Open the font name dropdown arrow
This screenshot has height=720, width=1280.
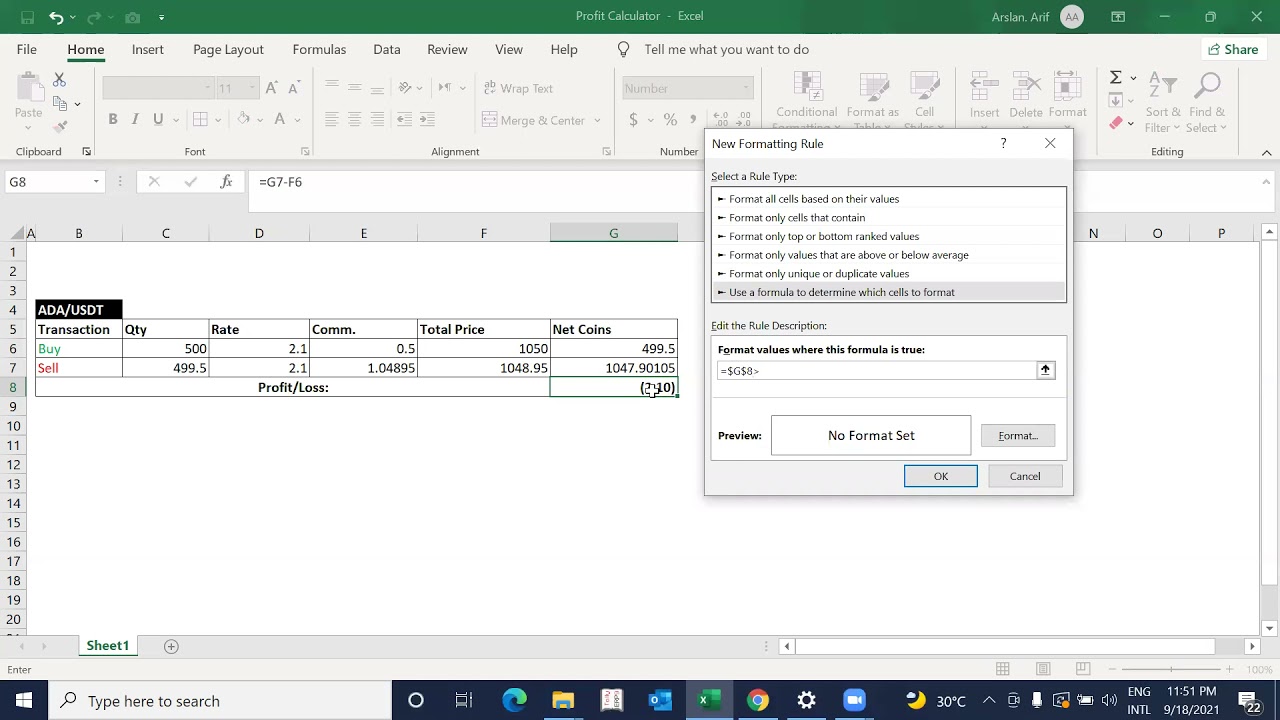[x=207, y=88]
